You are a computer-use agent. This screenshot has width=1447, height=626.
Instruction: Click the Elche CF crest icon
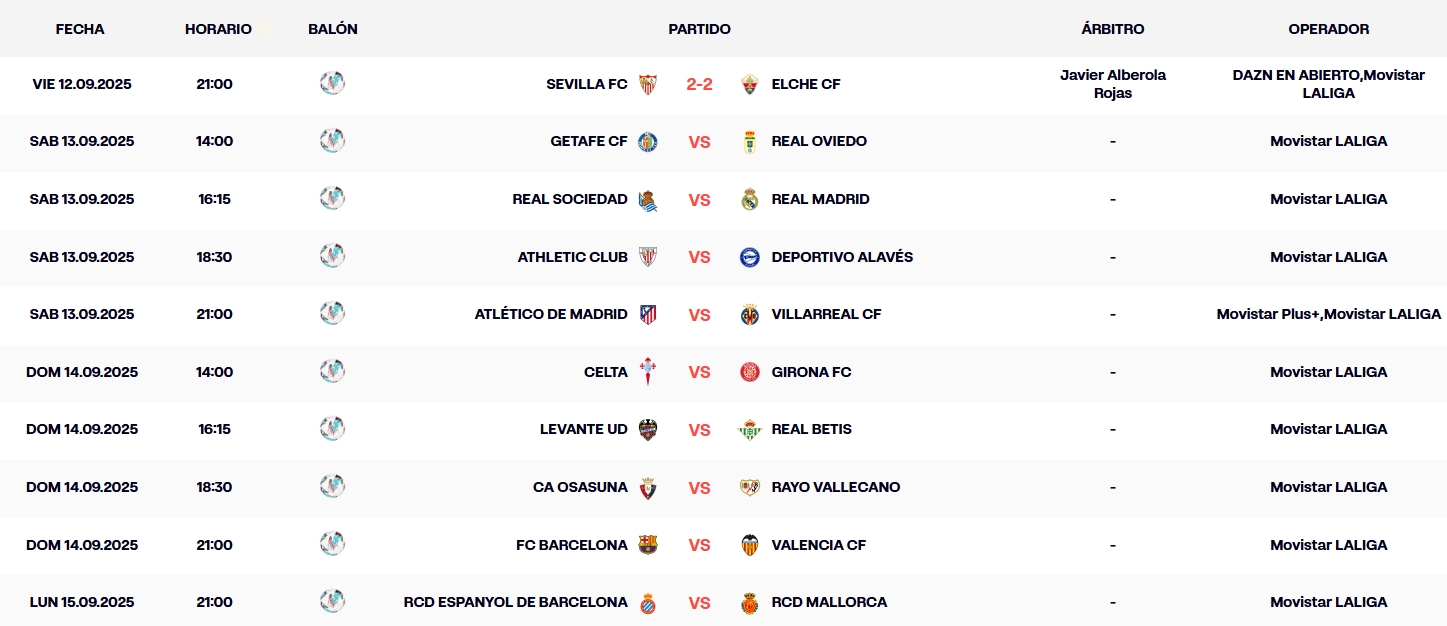(x=750, y=84)
